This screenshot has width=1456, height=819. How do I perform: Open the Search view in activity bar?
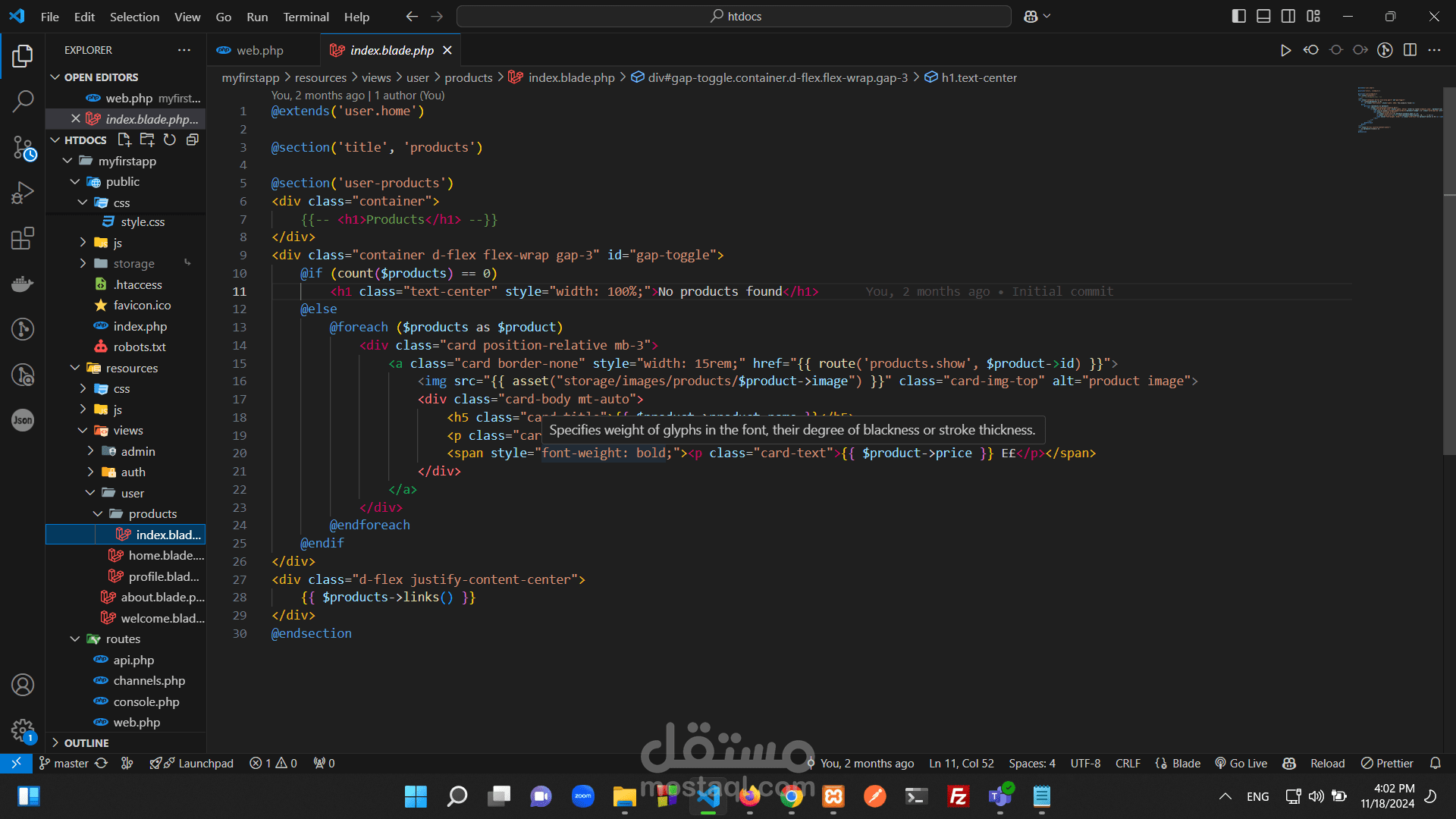point(23,101)
